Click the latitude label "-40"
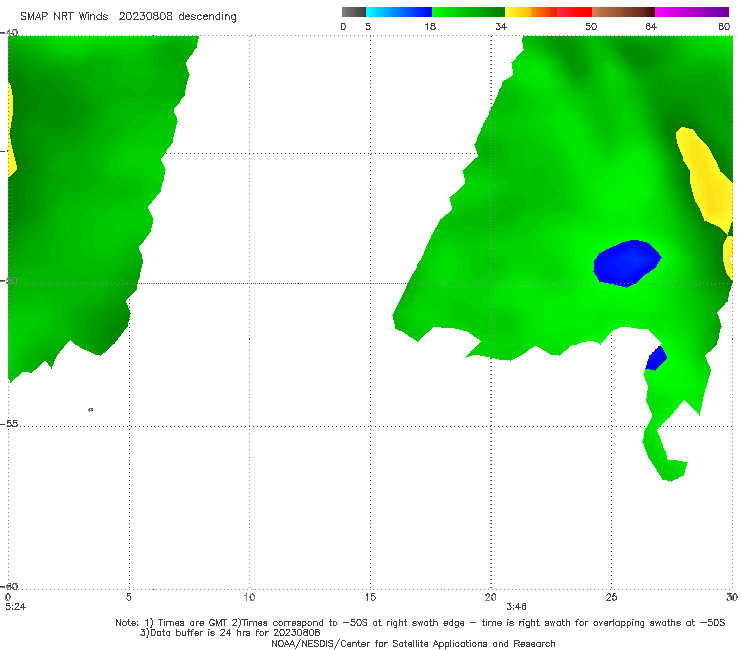The height and width of the screenshot is (650, 740). (9, 33)
